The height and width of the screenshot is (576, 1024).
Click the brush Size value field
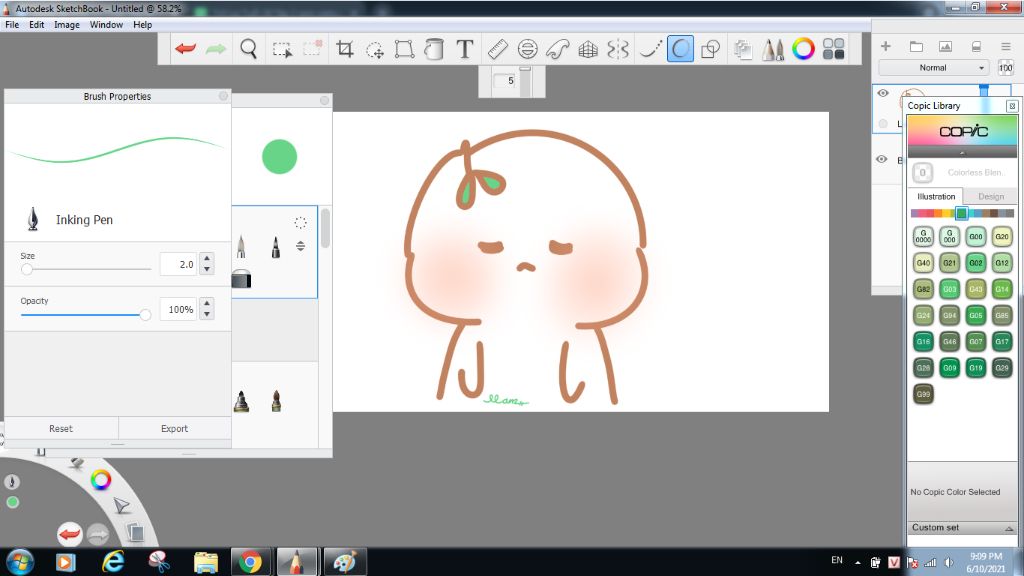click(x=178, y=264)
